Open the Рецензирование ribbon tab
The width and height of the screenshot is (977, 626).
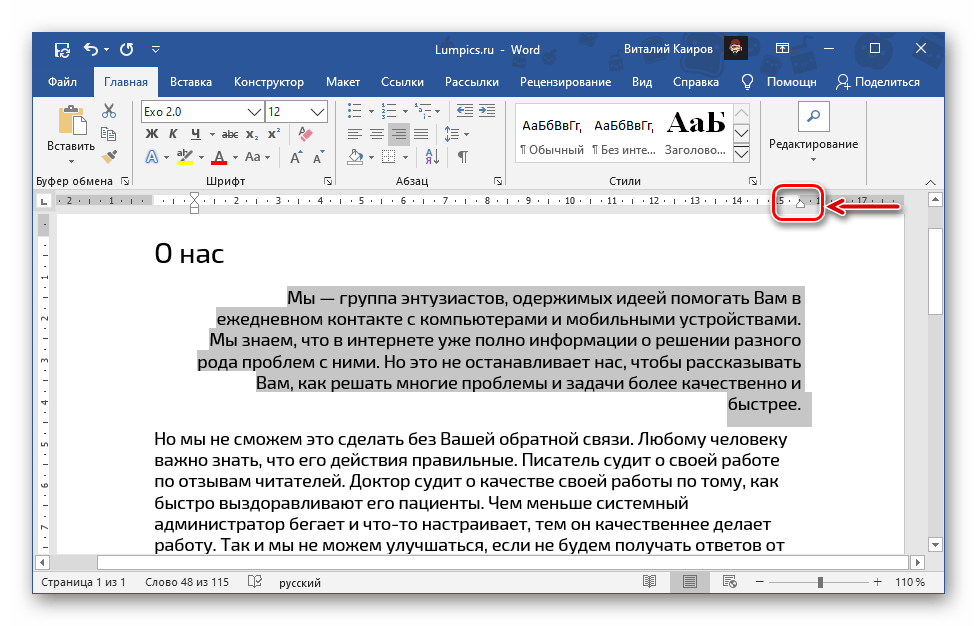[565, 82]
